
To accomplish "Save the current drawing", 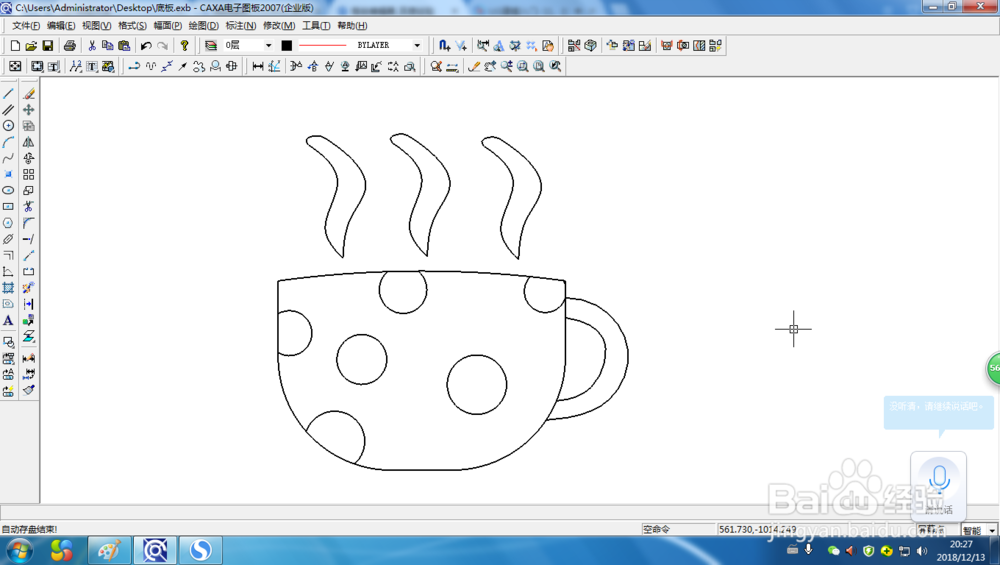I will click(48, 45).
